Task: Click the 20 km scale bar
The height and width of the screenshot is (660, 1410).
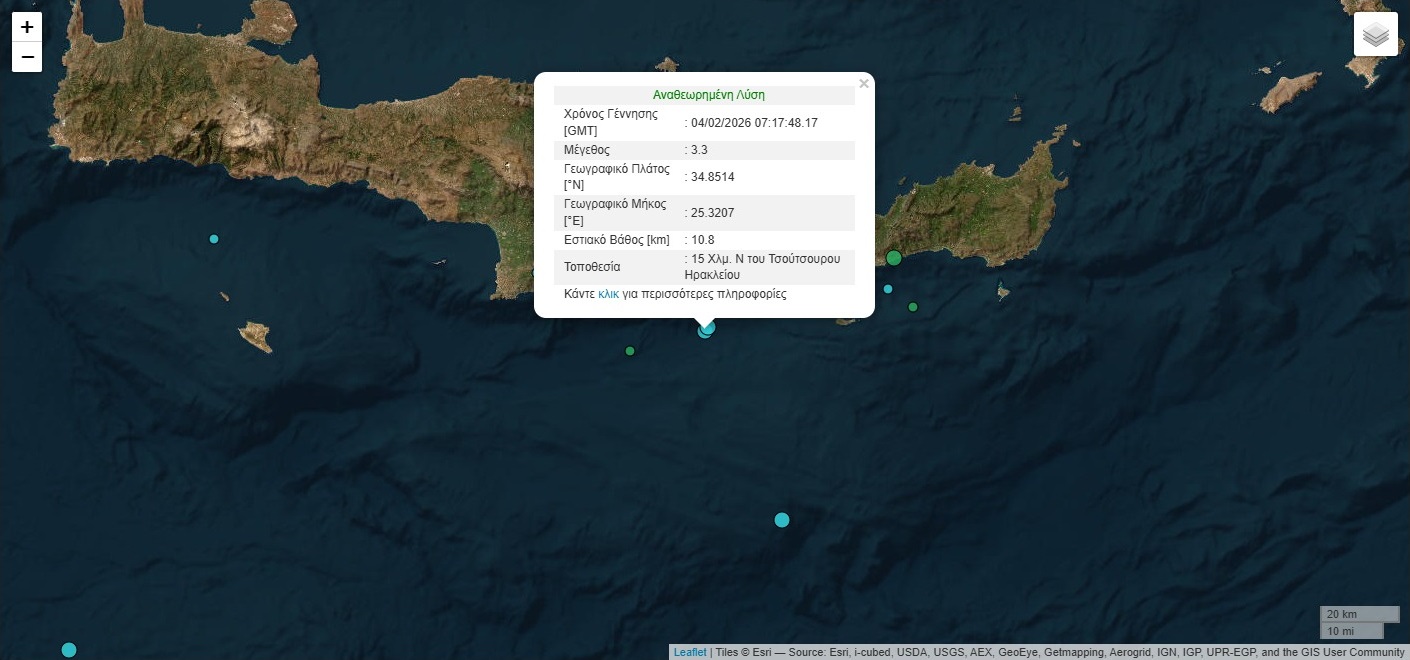Action: pyautogui.click(x=1359, y=614)
